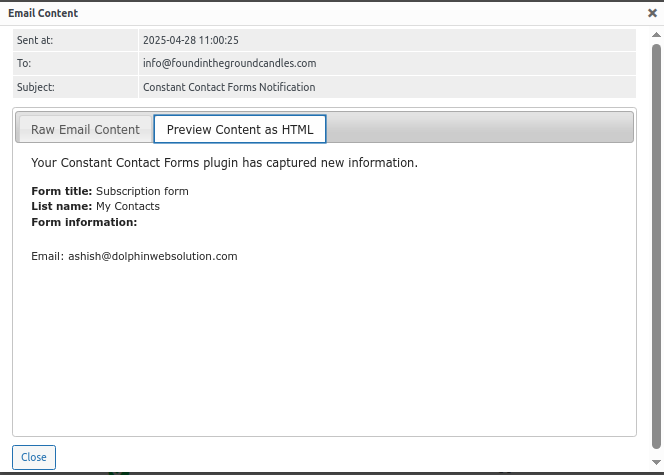
Task: Click the 'My Contacts' list name text
Action: pos(128,206)
